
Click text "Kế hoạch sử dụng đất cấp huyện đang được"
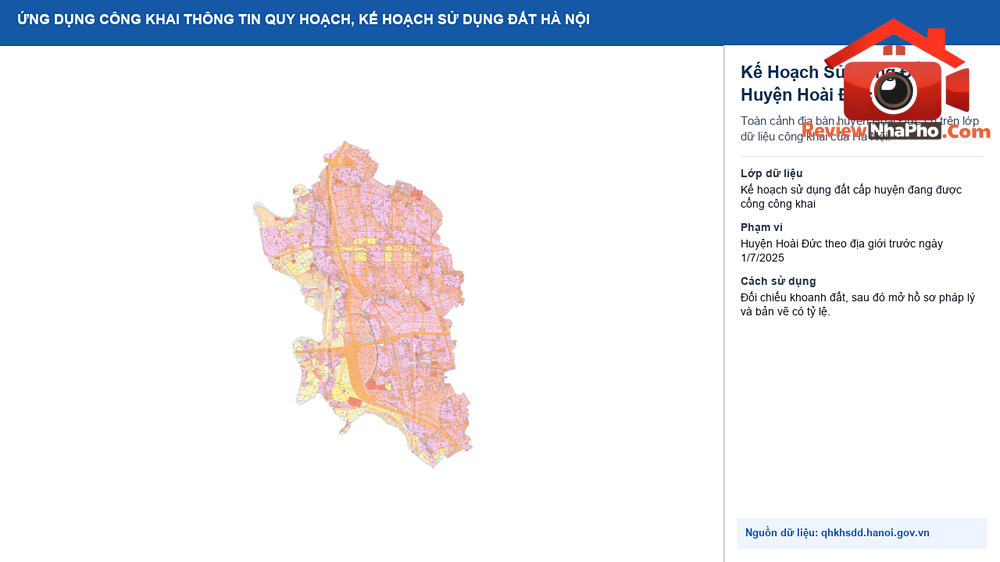coord(851,190)
